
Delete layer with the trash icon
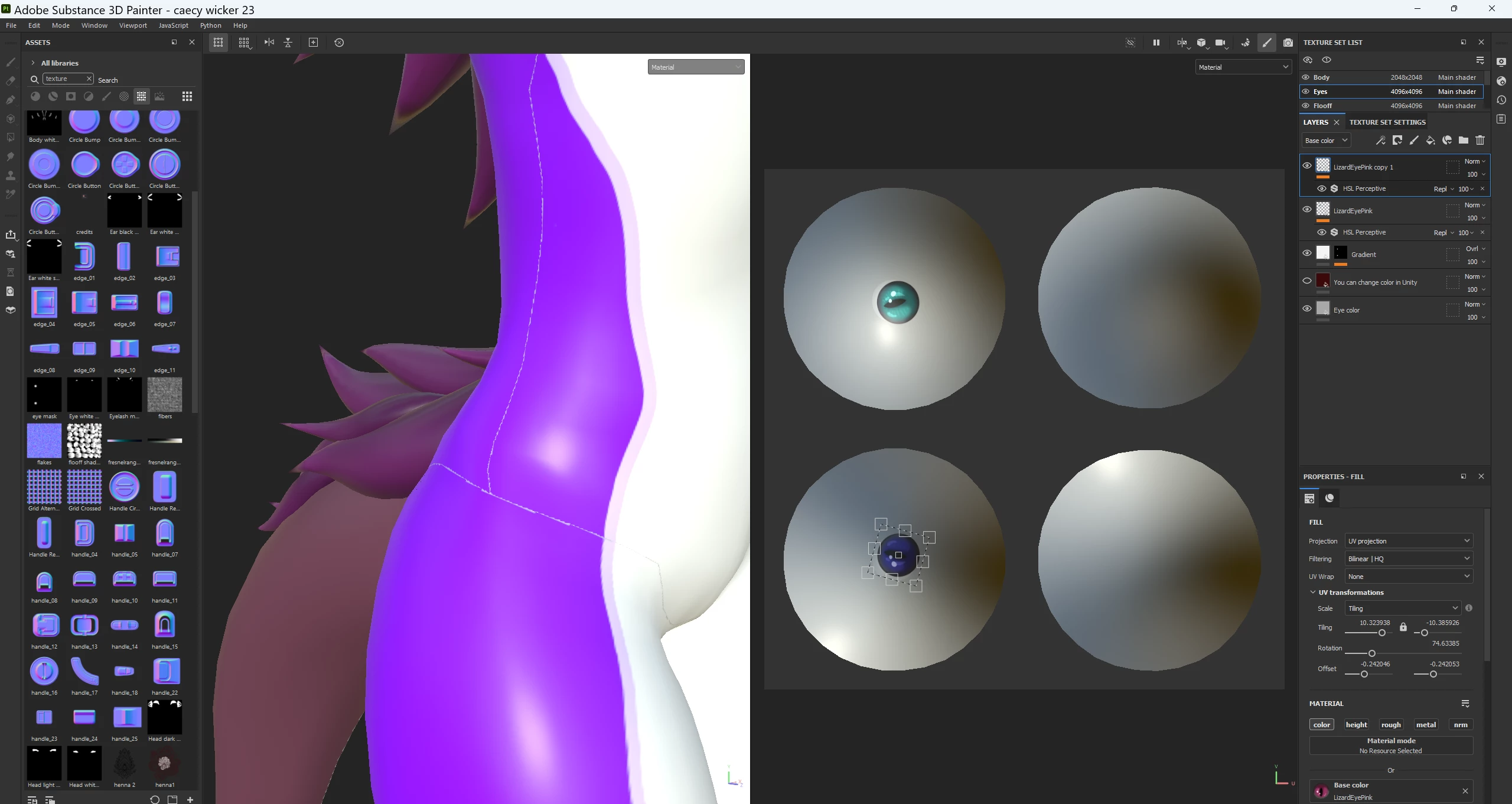point(1480,141)
